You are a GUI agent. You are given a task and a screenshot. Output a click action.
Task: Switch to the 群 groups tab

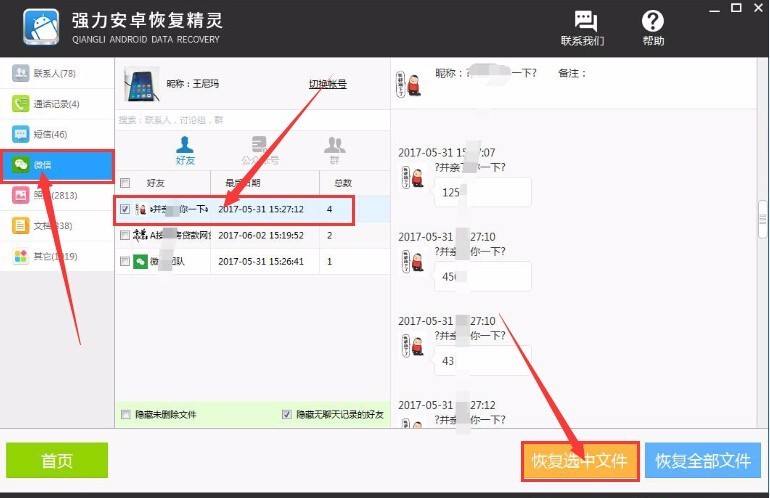[x=334, y=150]
